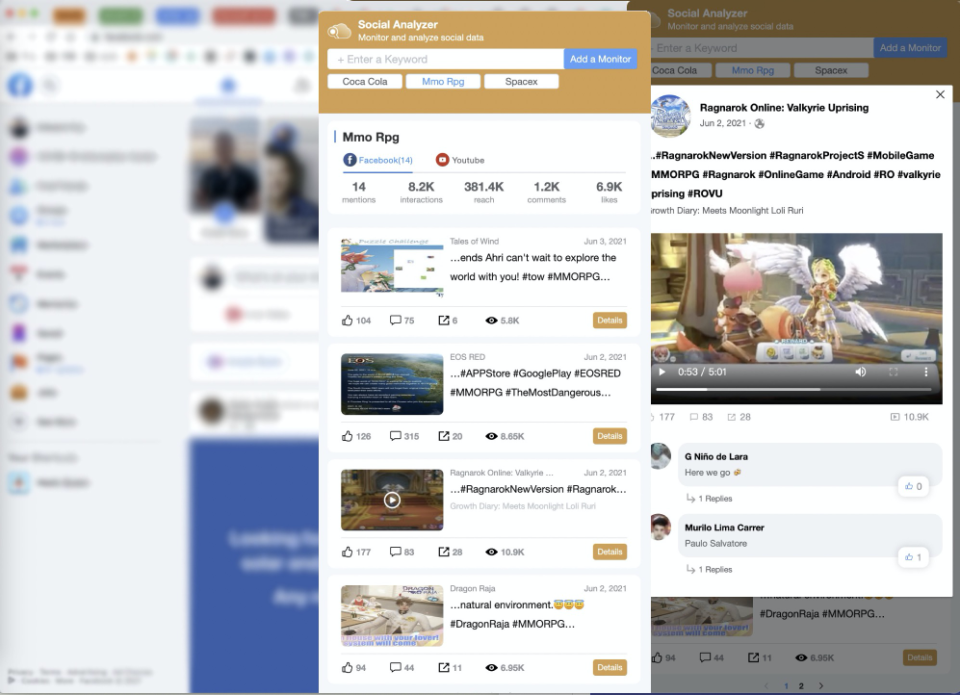The image size is (960, 695).
Task: Open the Ragnarok video thumbnail in the list
Action: click(392, 500)
